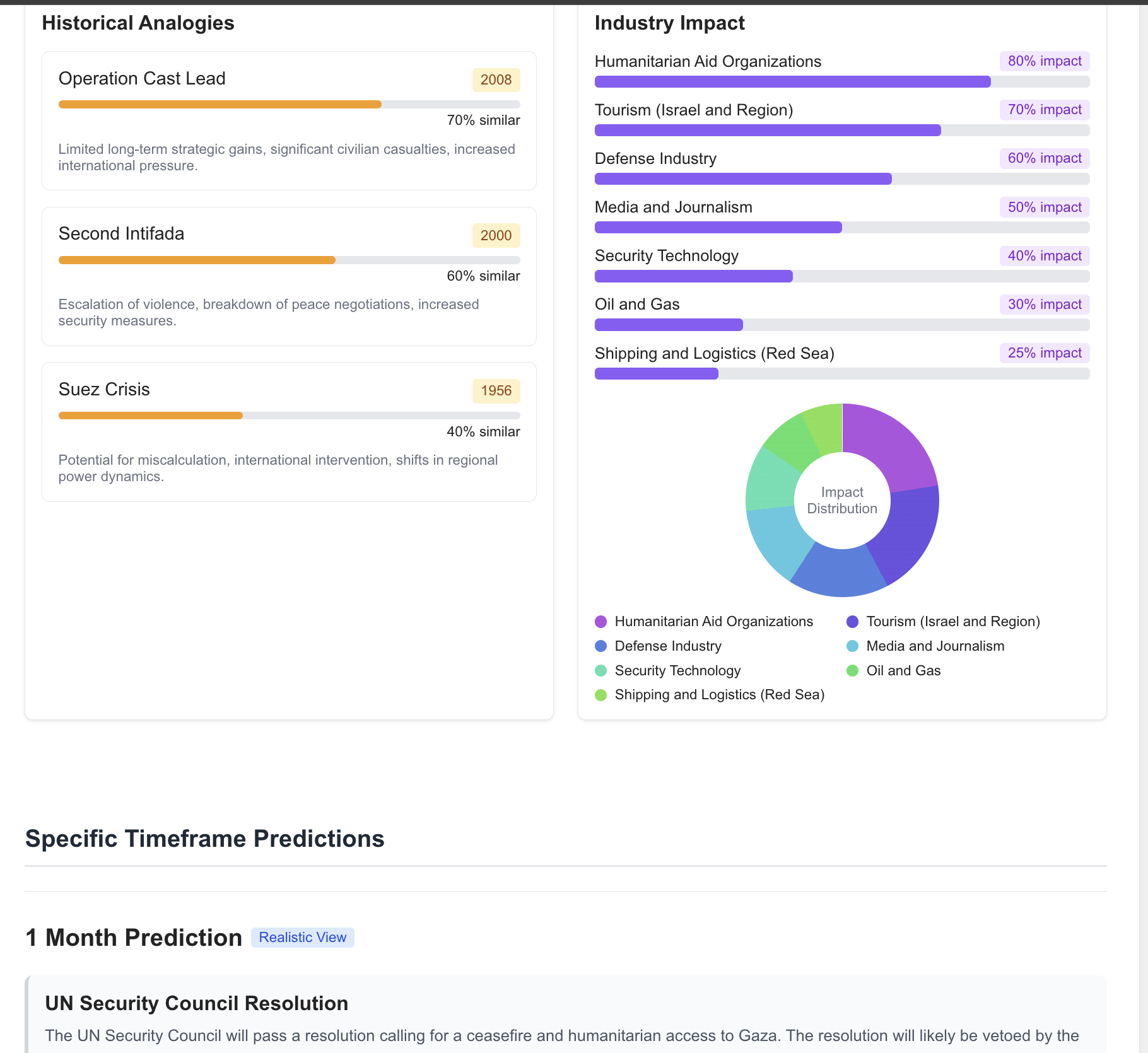Click the Realistic View badge
The image size is (1148, 1053).
[302, 938]
